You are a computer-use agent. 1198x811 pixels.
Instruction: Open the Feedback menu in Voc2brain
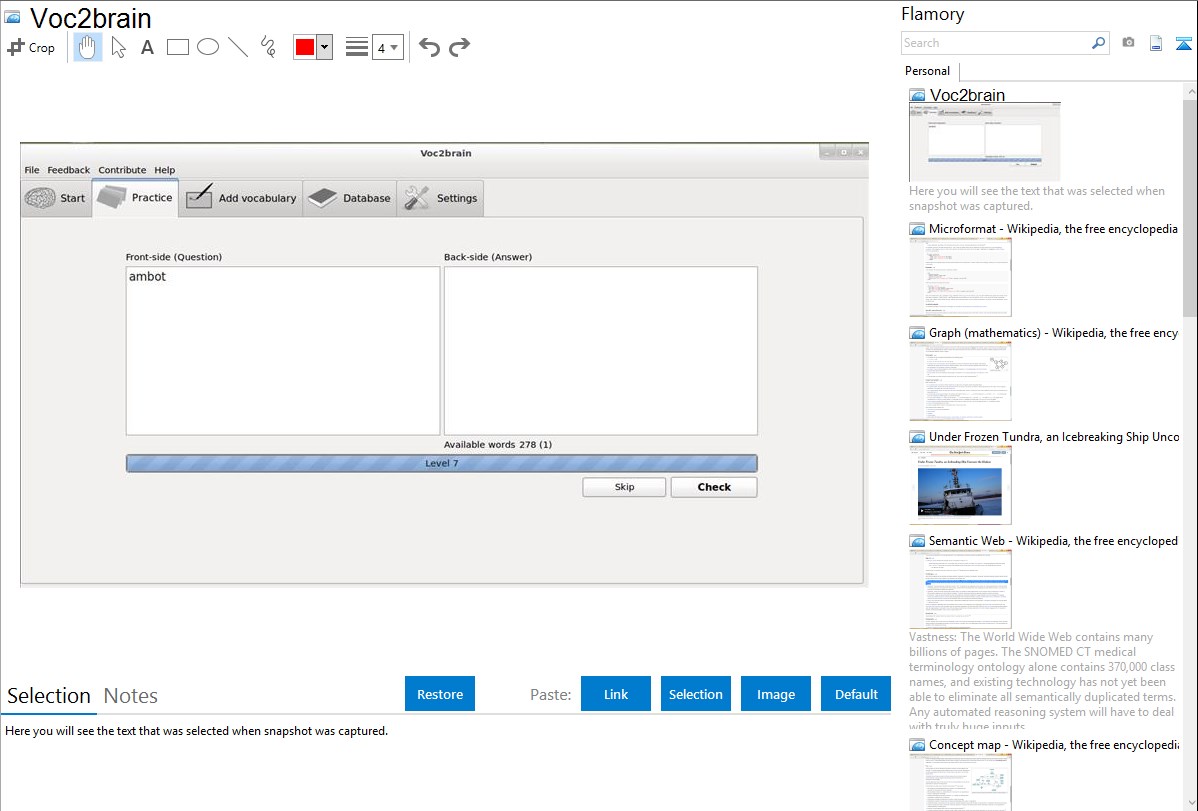tap(69, 170)
